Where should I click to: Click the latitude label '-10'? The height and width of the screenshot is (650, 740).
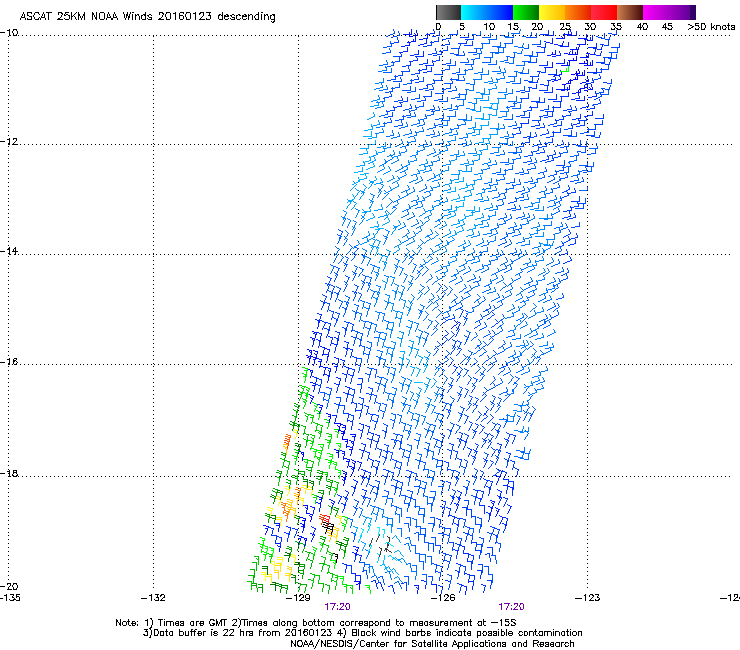9,33
